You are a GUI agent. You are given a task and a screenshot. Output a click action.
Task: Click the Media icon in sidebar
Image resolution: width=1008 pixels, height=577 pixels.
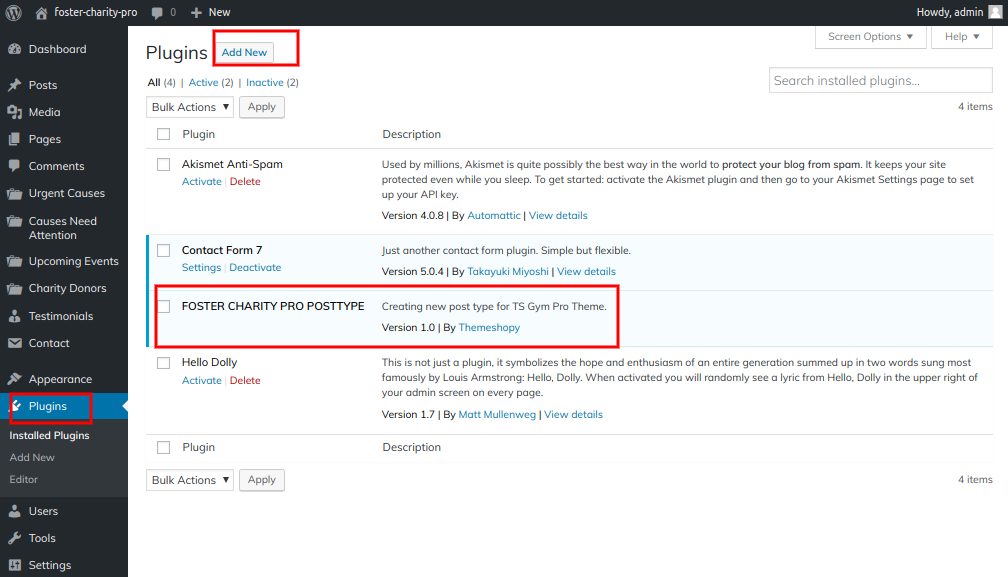(14, 112)
